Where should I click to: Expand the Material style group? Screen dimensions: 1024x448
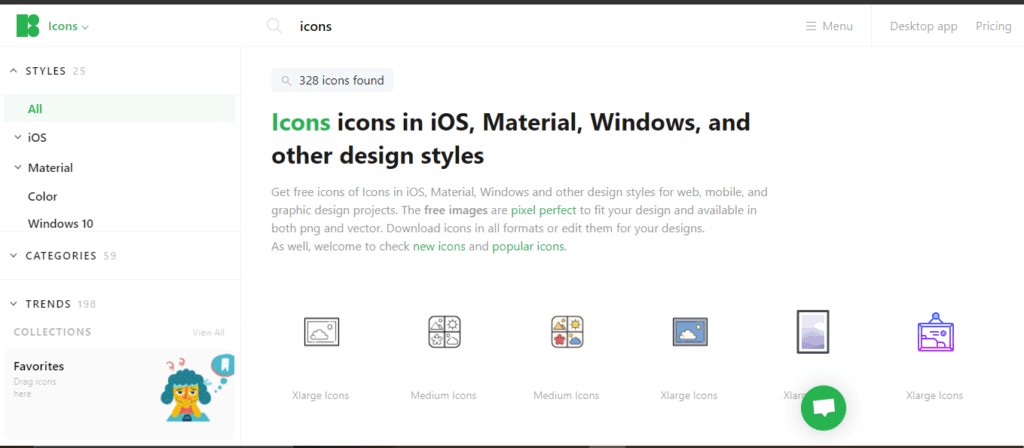pyautogui.click(x=44, y=168)
